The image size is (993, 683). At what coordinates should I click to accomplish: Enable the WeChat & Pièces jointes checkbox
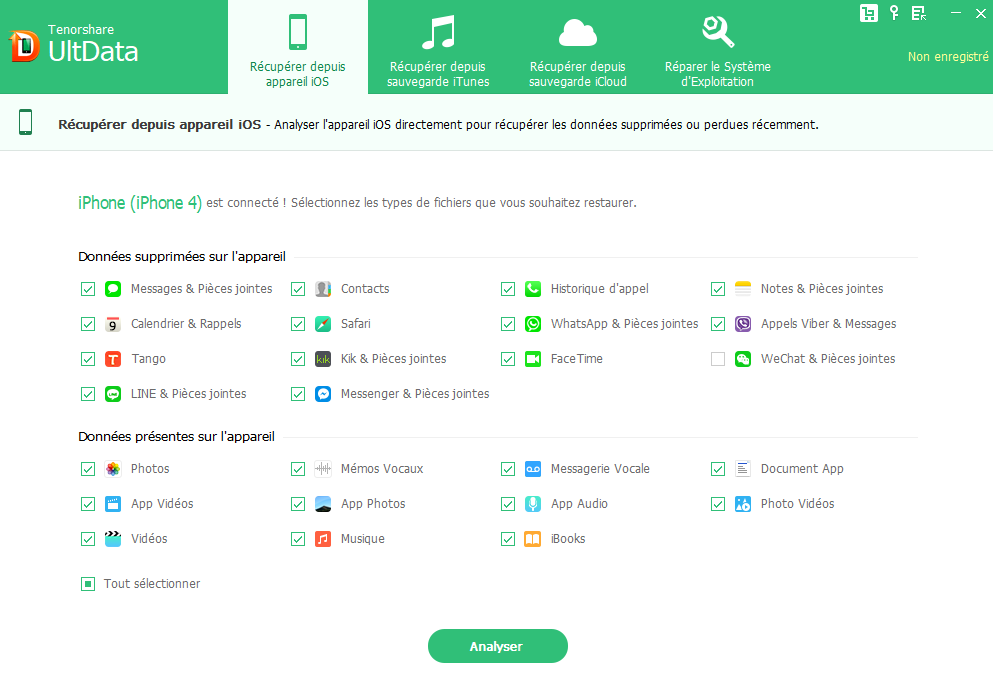[x=718, y=359]
